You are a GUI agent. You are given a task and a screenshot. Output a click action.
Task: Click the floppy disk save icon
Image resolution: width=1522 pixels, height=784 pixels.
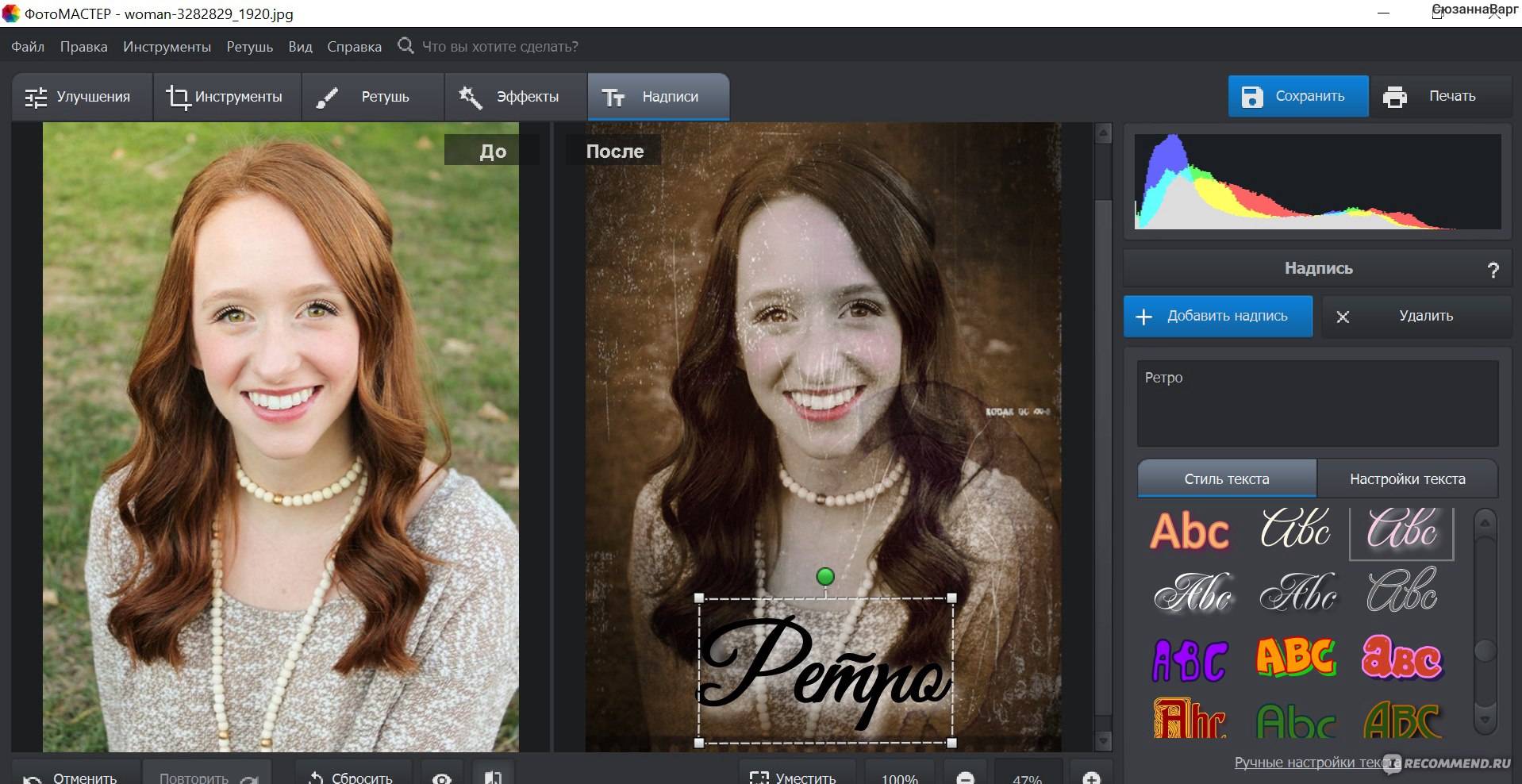click(1251, 97)
